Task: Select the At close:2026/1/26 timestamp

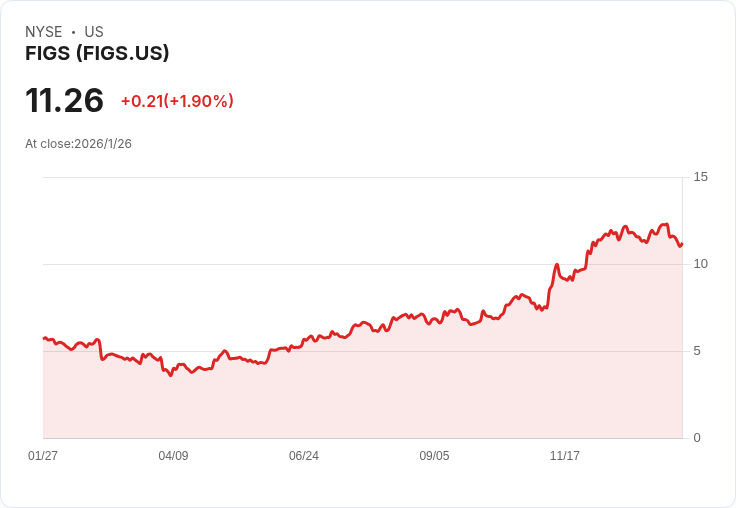Action: point(78,143)
